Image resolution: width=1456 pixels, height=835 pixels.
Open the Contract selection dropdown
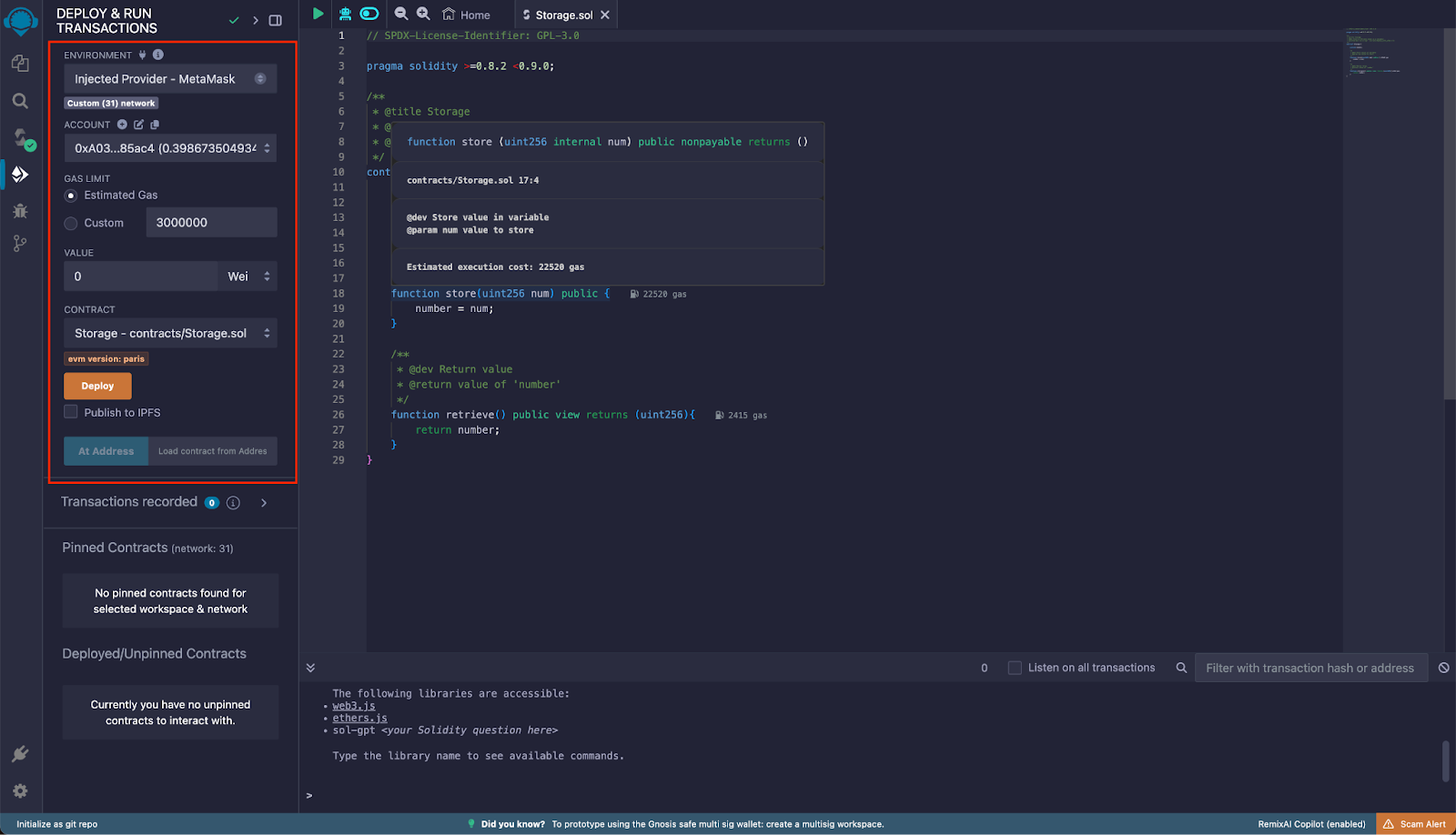pyautogui.click(x=169, y=333)
